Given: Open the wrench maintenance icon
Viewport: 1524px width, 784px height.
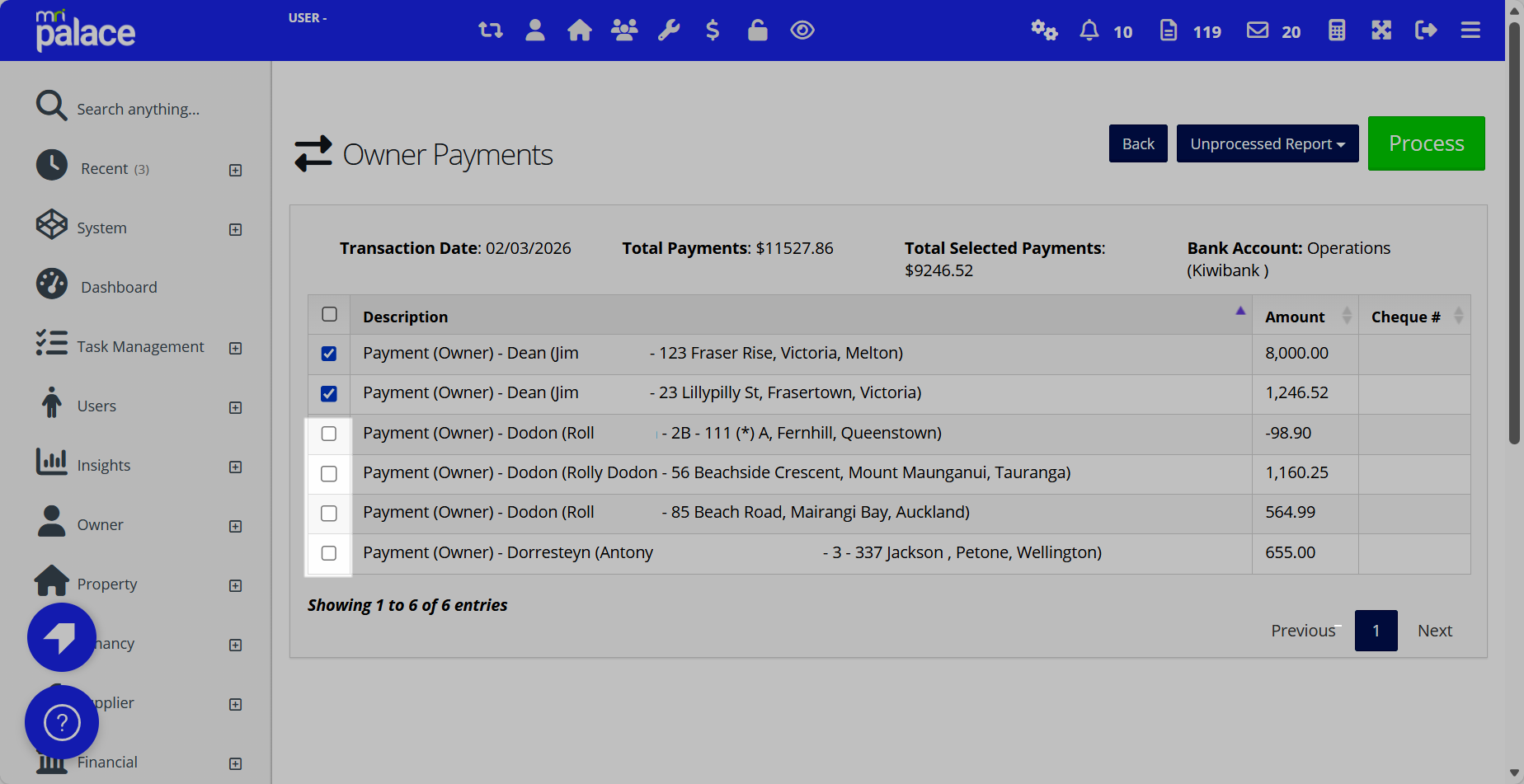Looking at the screenshot, I should point(669,31).
